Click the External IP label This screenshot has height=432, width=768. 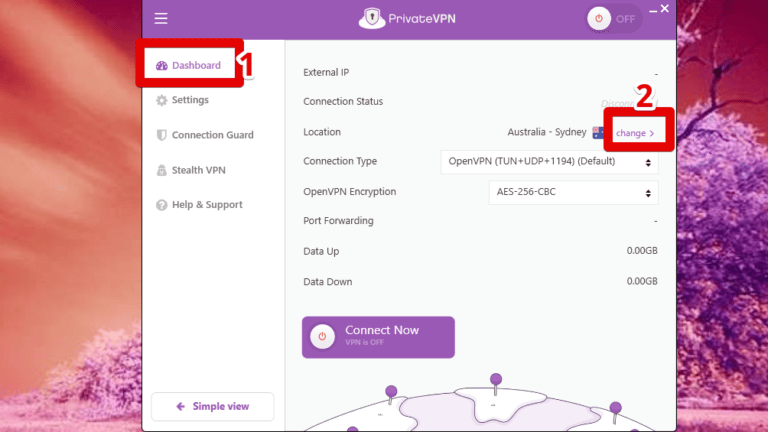pos(326,72)
